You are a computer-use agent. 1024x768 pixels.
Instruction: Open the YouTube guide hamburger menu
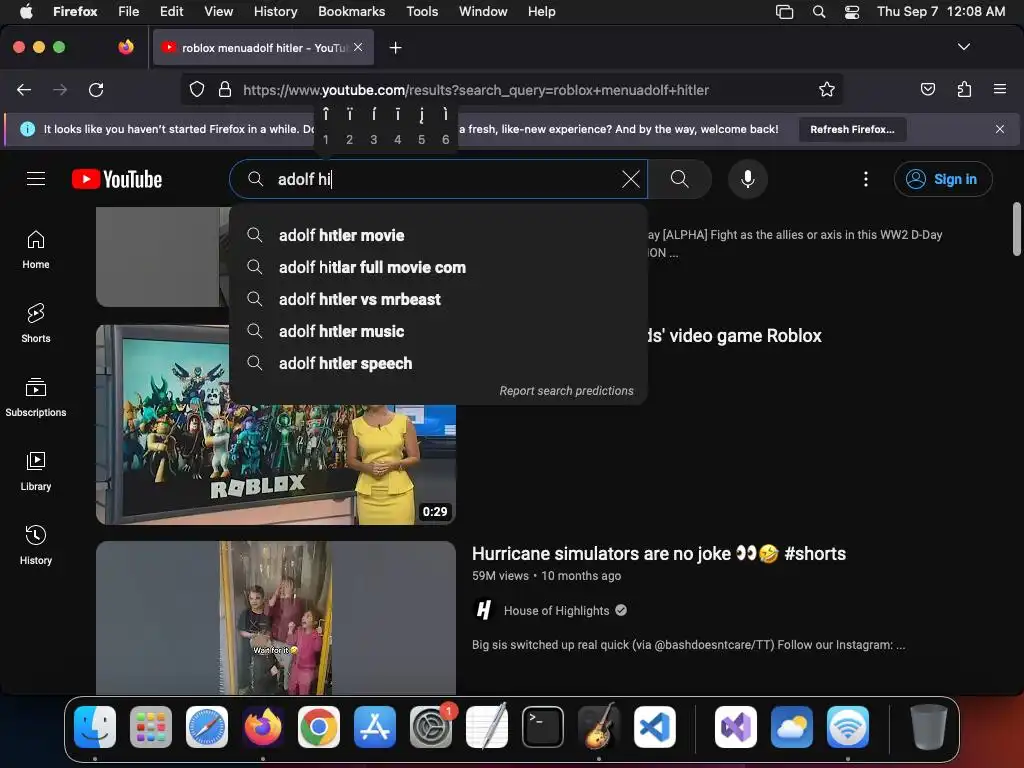click(x=36, y=179)
